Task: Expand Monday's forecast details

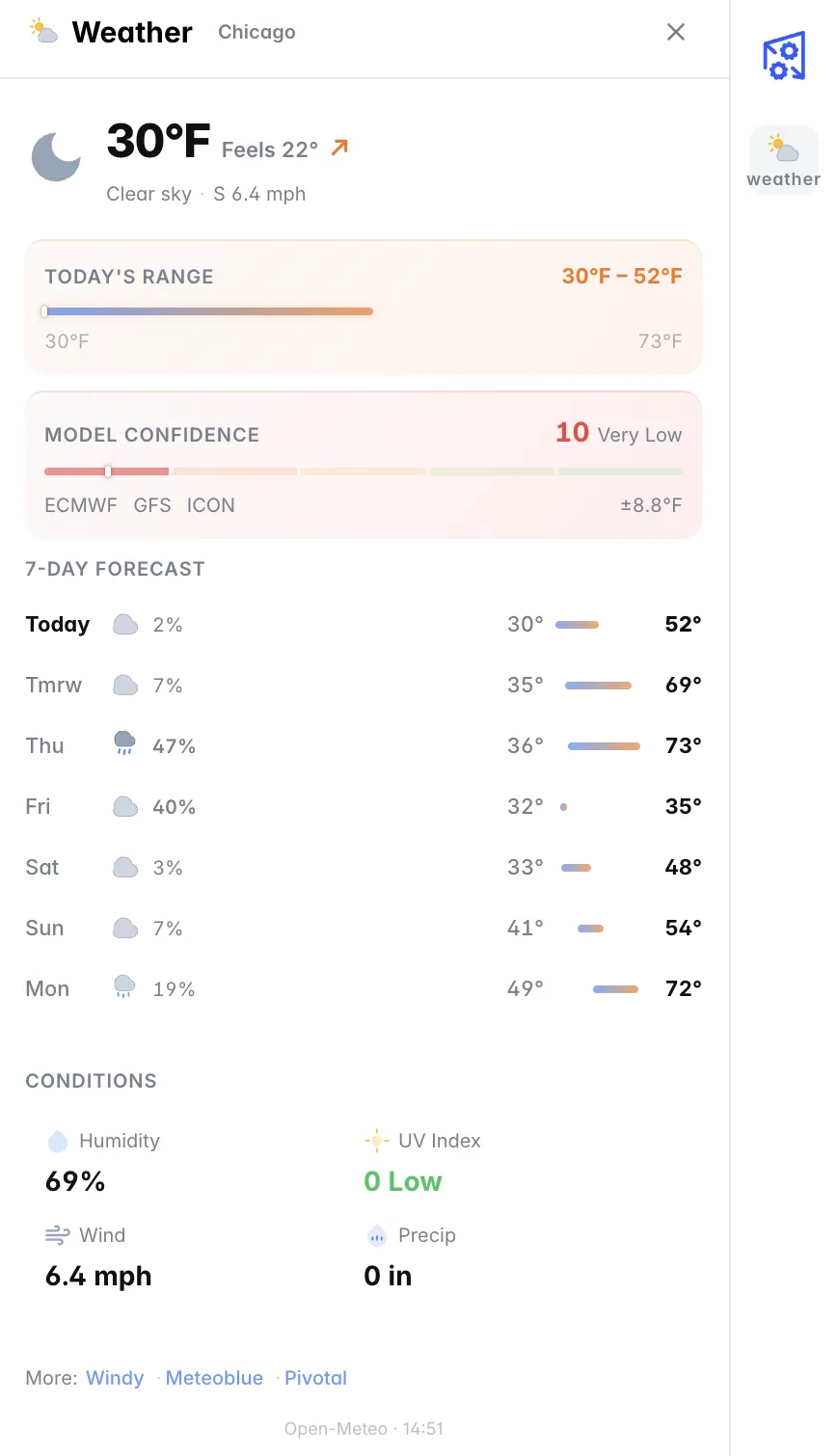Action: pos(362,987)
